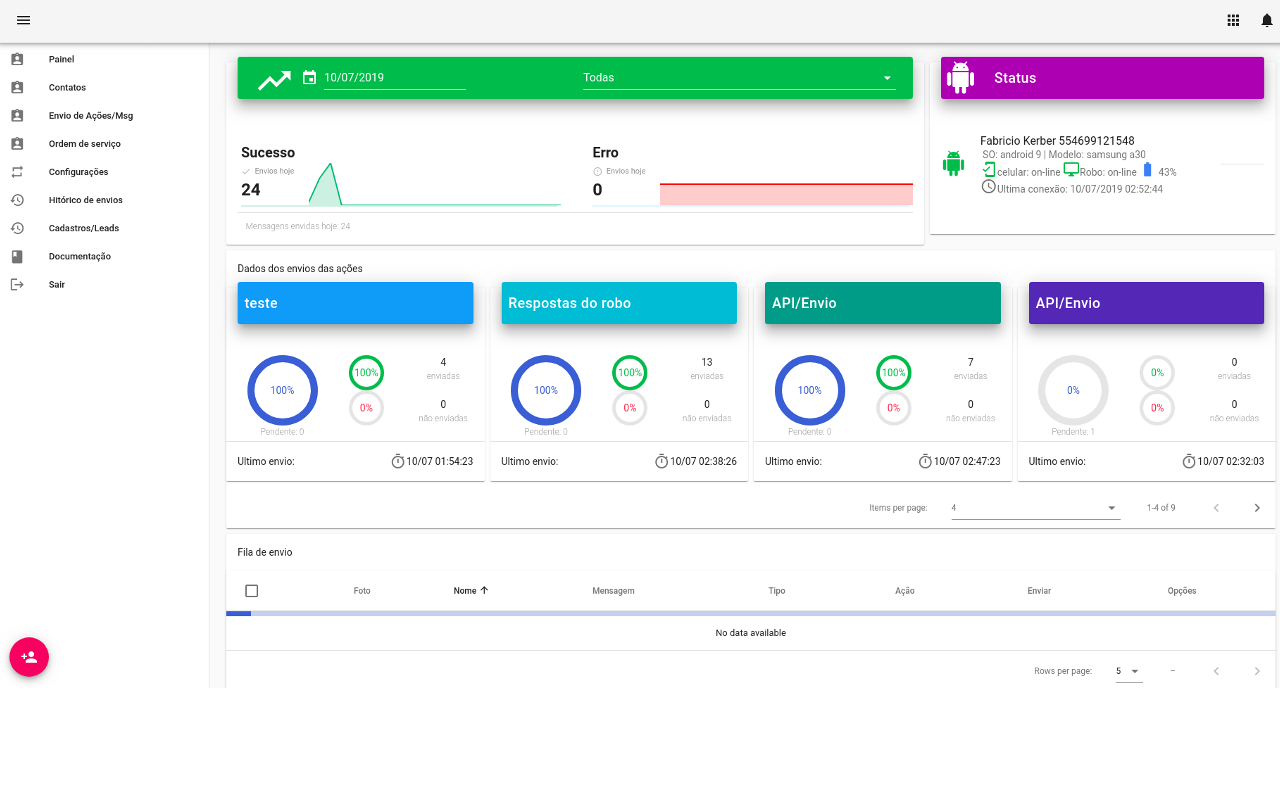This screenshot has height=800, width=1280.
Task: Toggle the select-all checkbox in Fila de envio
Action: point(252,591)
